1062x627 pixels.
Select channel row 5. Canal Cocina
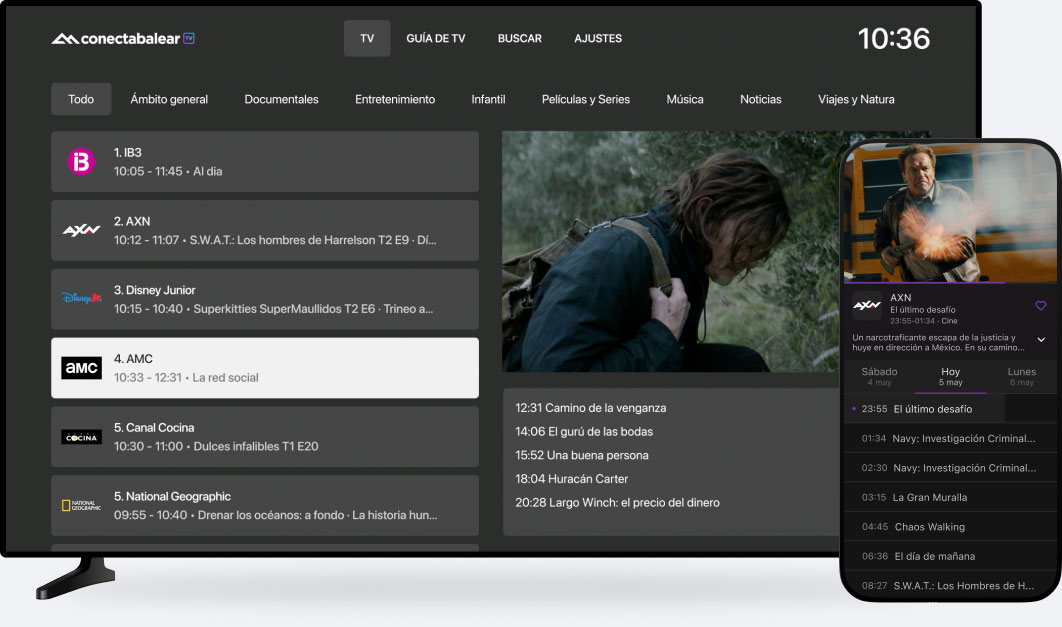(x=265, y=437)
